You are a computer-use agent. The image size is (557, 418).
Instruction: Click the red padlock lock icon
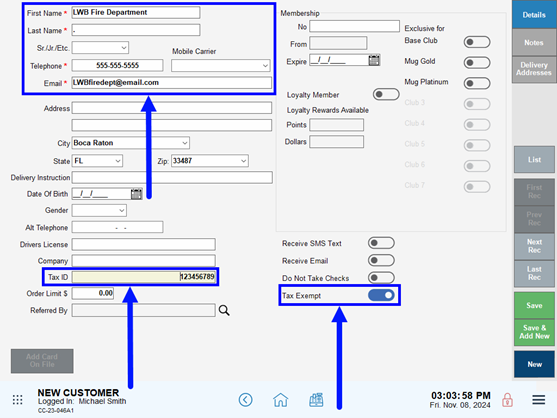pyautogui.click(x=507, y=400)
